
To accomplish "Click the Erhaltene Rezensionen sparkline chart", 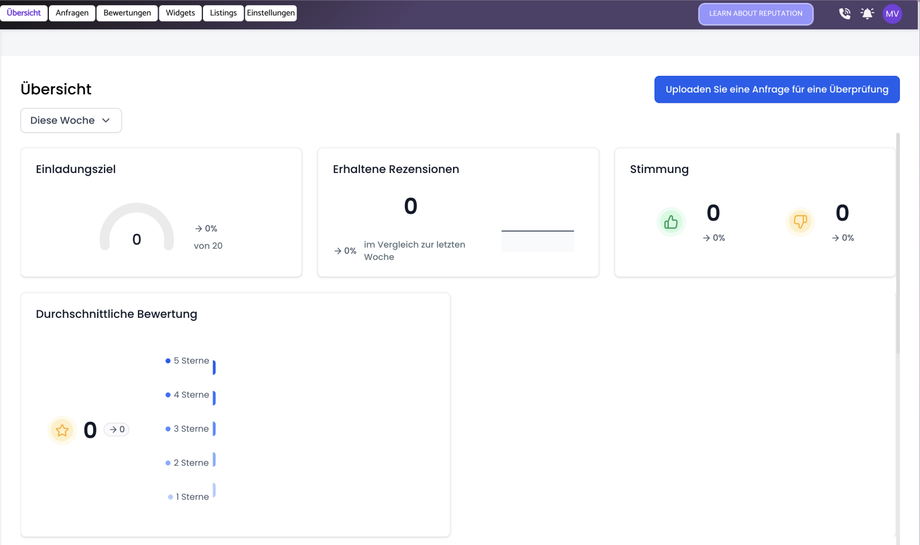I will [x=537, y=241].
